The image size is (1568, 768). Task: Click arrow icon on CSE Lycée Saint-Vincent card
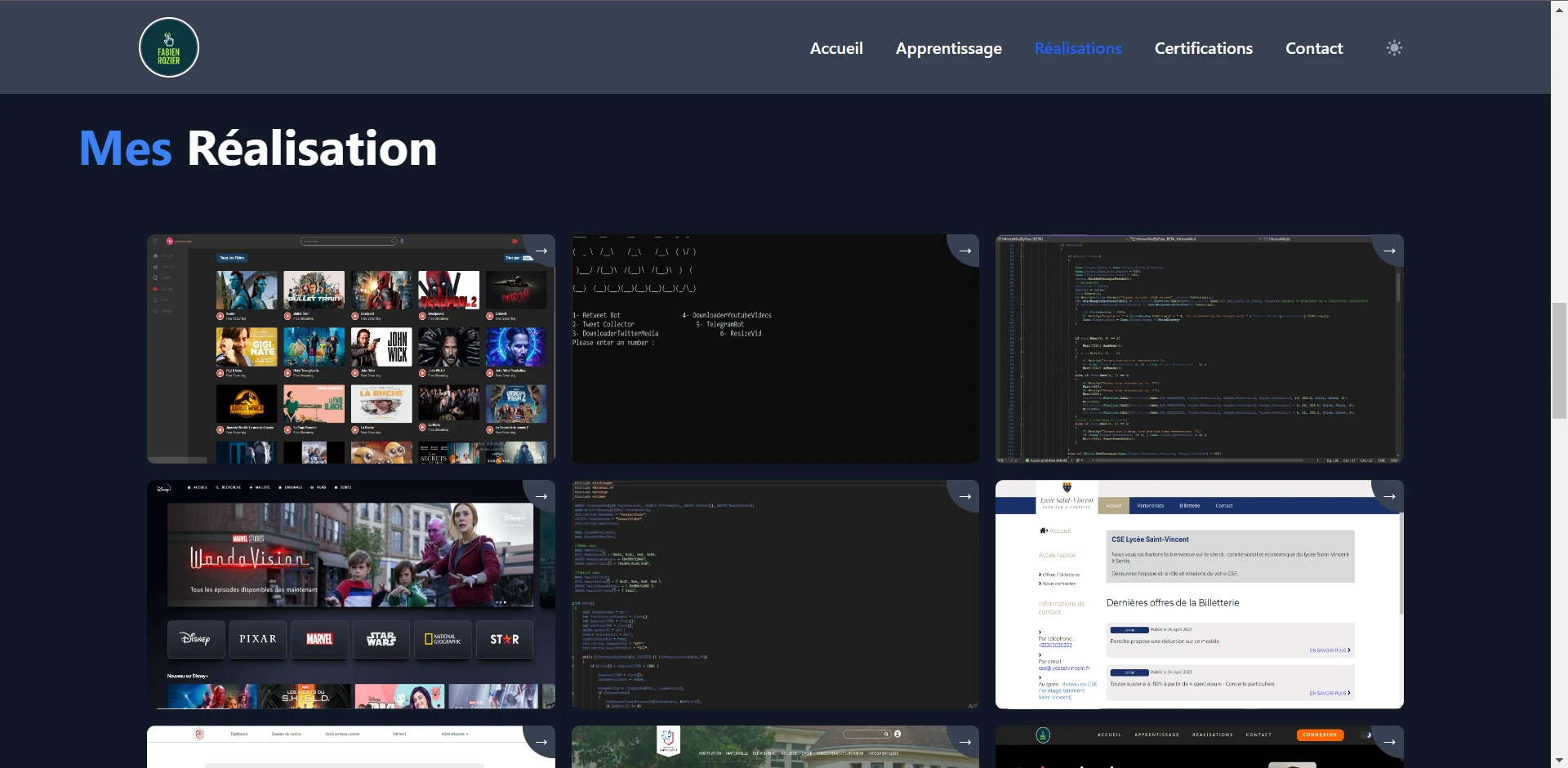(x=1389, y=496)
